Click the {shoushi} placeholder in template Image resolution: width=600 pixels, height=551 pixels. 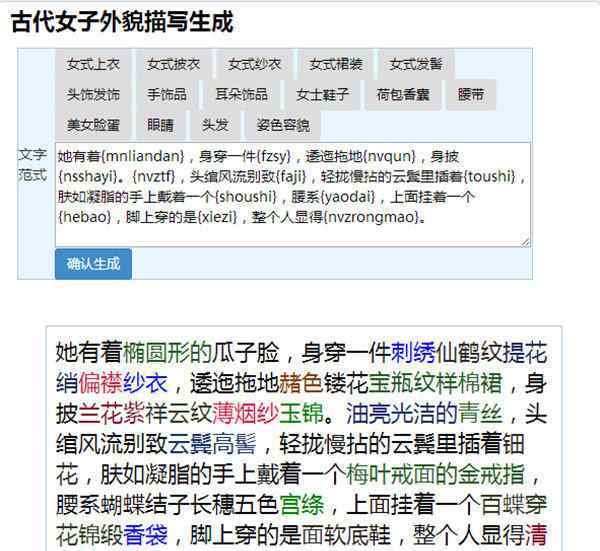[x=245, y=197]
